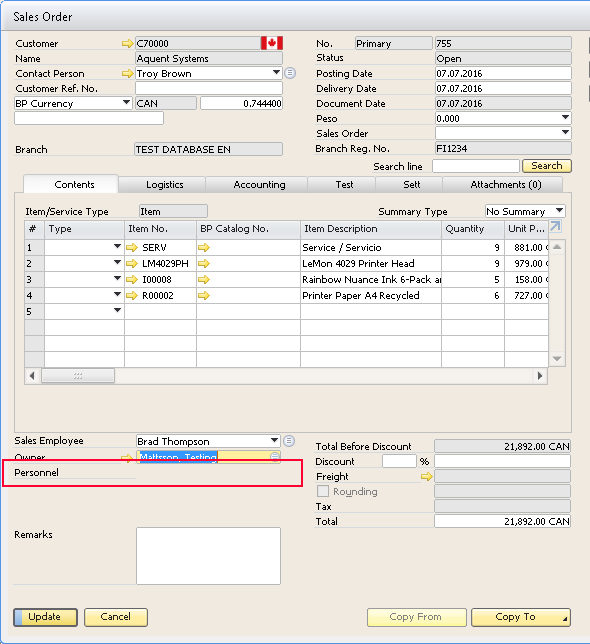Screen dimensions: 590x644
Task: Click the horizontal scrollbar thumb of table
Action: coord(78,375)
